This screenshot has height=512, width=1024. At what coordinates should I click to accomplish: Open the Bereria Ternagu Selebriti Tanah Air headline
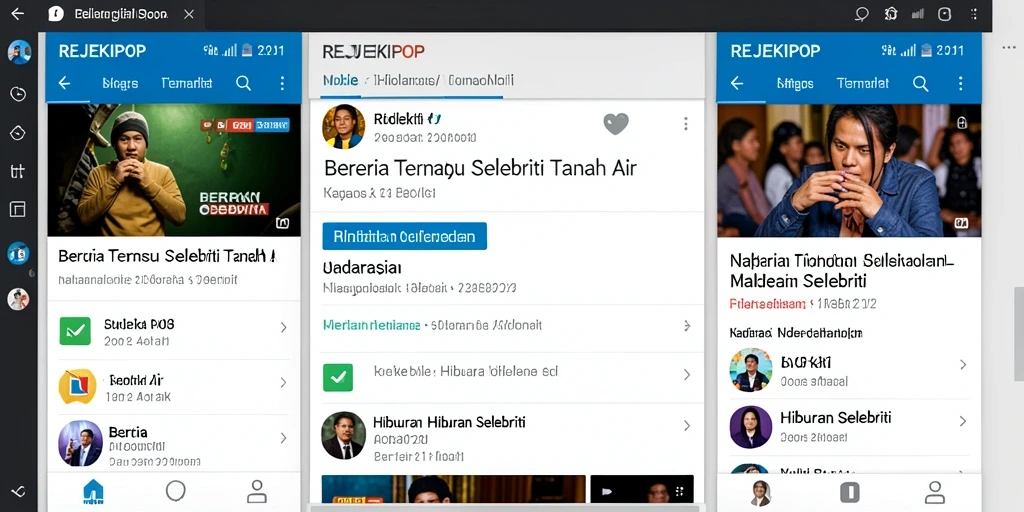[480, 168]
